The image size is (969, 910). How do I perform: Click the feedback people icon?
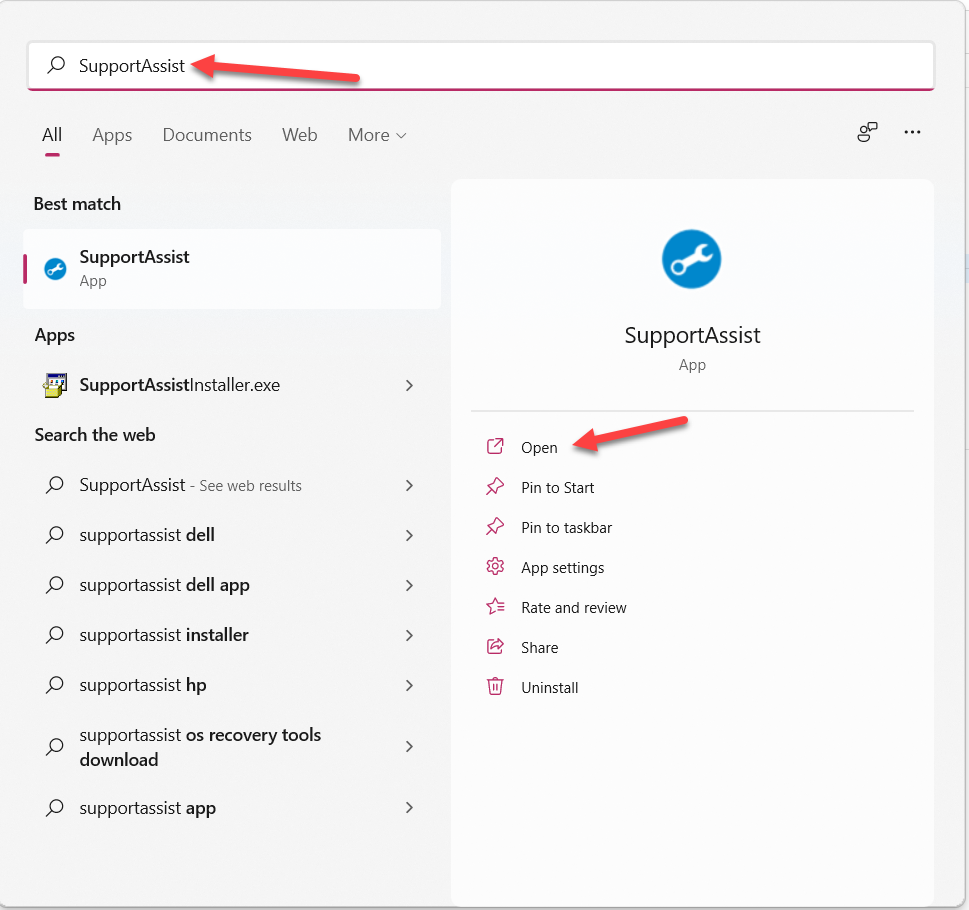point(867,133)
